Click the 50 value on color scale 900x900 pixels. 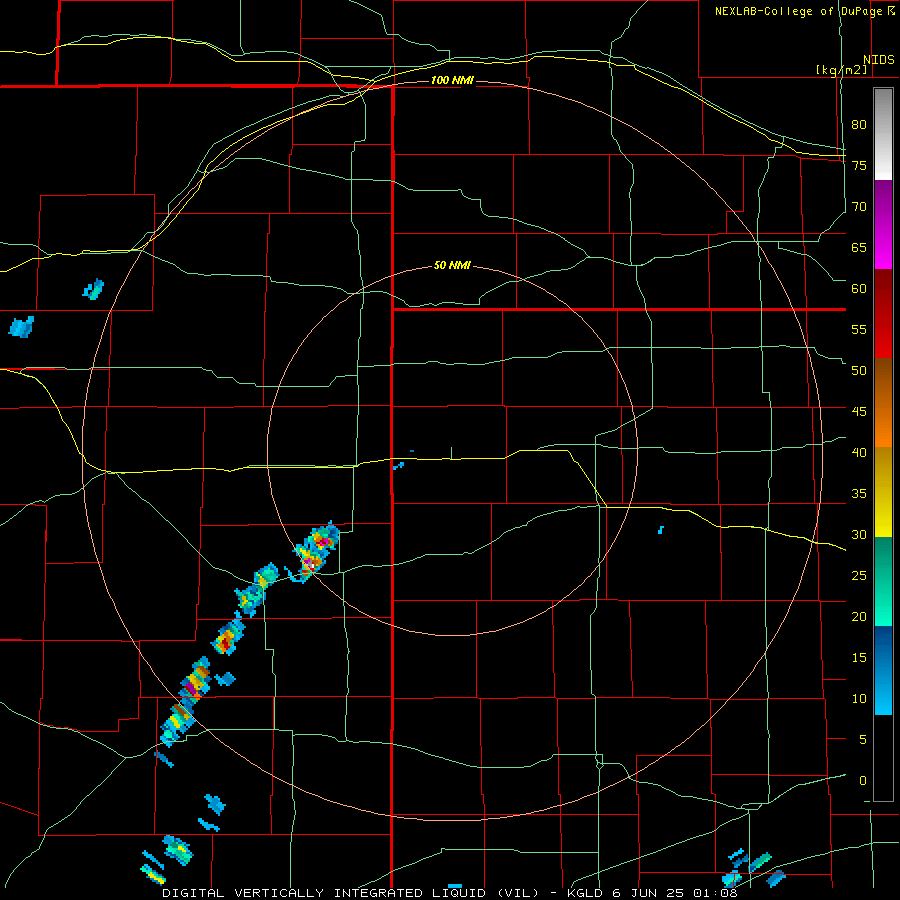coord(859,371)
